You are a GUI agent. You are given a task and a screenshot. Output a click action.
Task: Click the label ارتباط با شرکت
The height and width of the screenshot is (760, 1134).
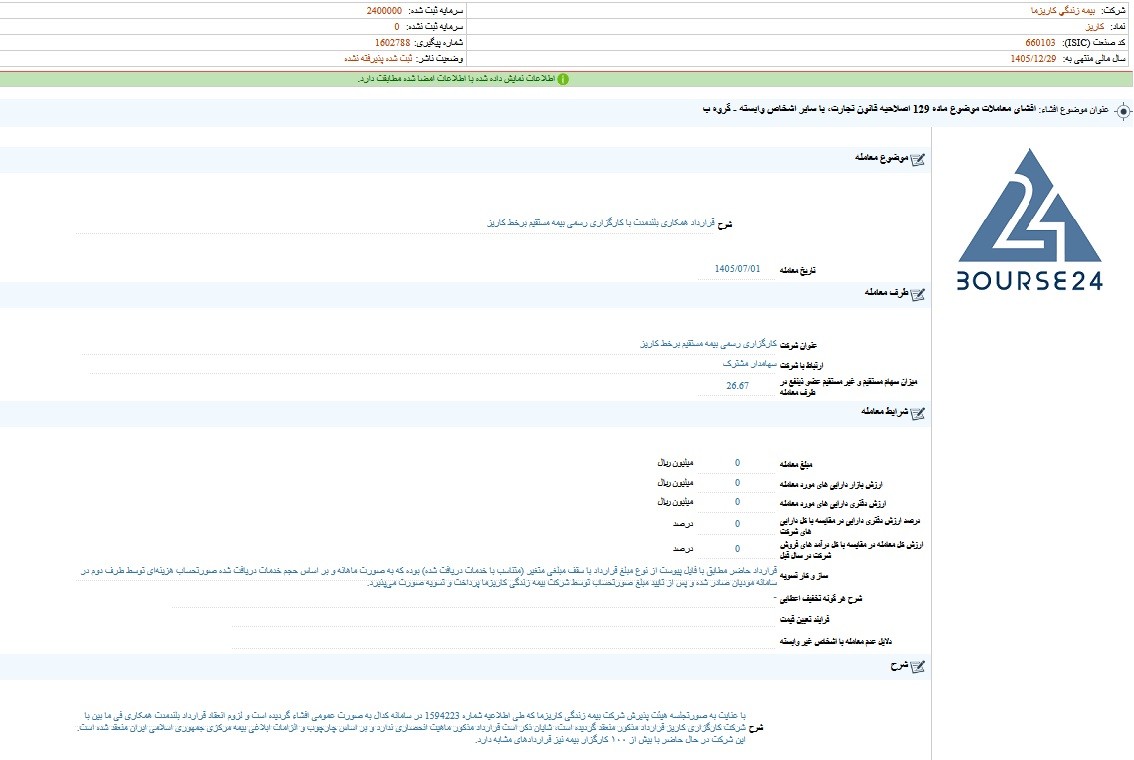click(801, 366)
